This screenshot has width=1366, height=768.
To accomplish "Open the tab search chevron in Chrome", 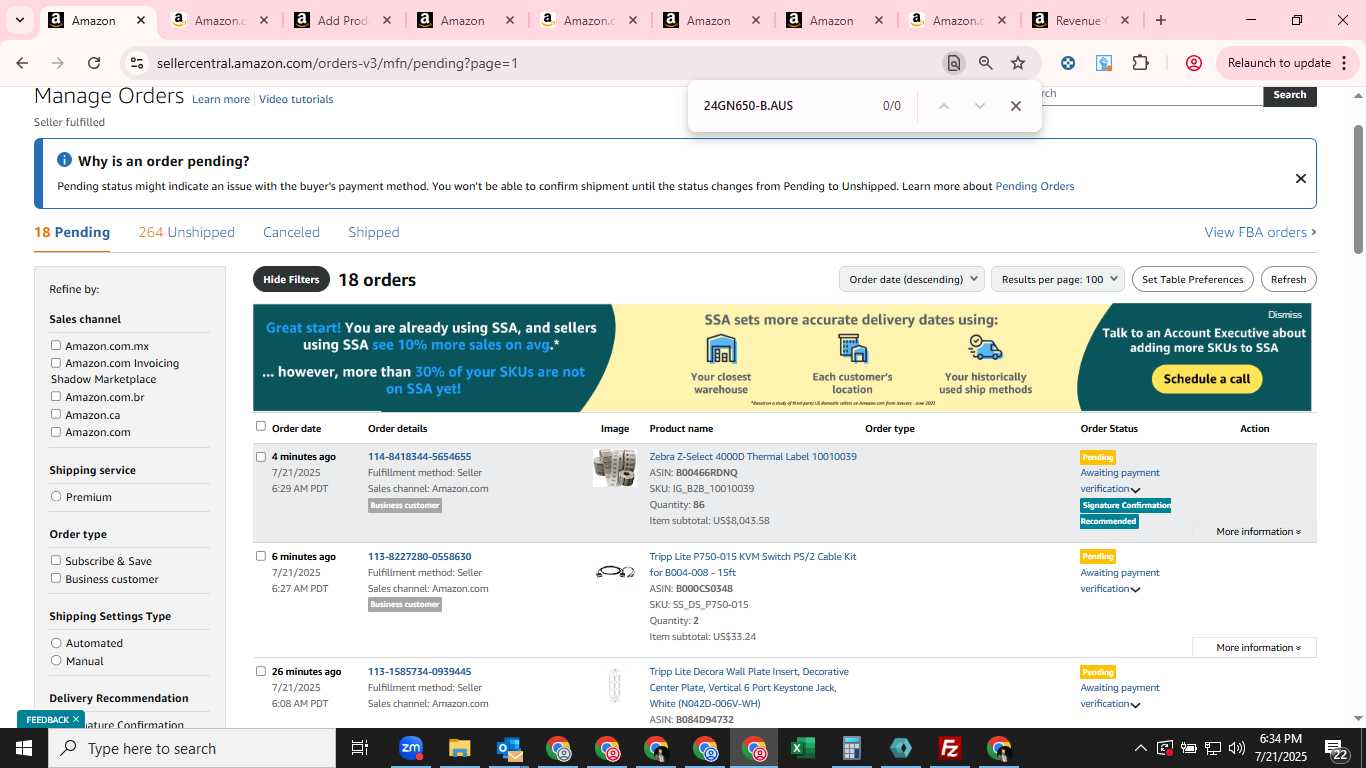I will (x=19, y=20).
